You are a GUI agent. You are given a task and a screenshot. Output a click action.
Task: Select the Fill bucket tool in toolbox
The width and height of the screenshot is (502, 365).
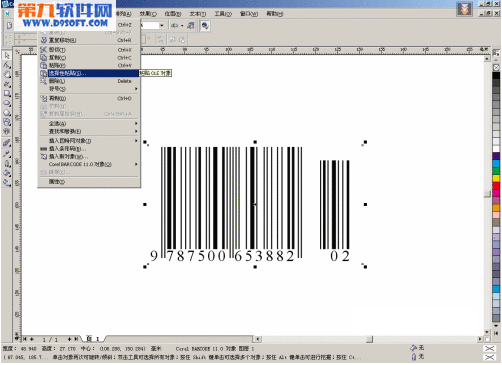pos(7,173)
